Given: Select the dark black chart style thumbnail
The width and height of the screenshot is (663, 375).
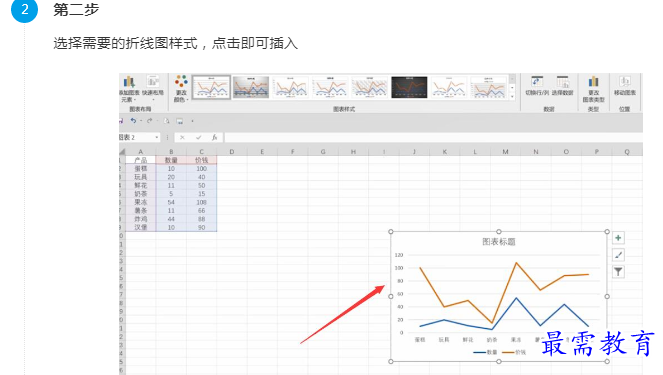Looking at the screenshot, I should (x=409, y=87).
